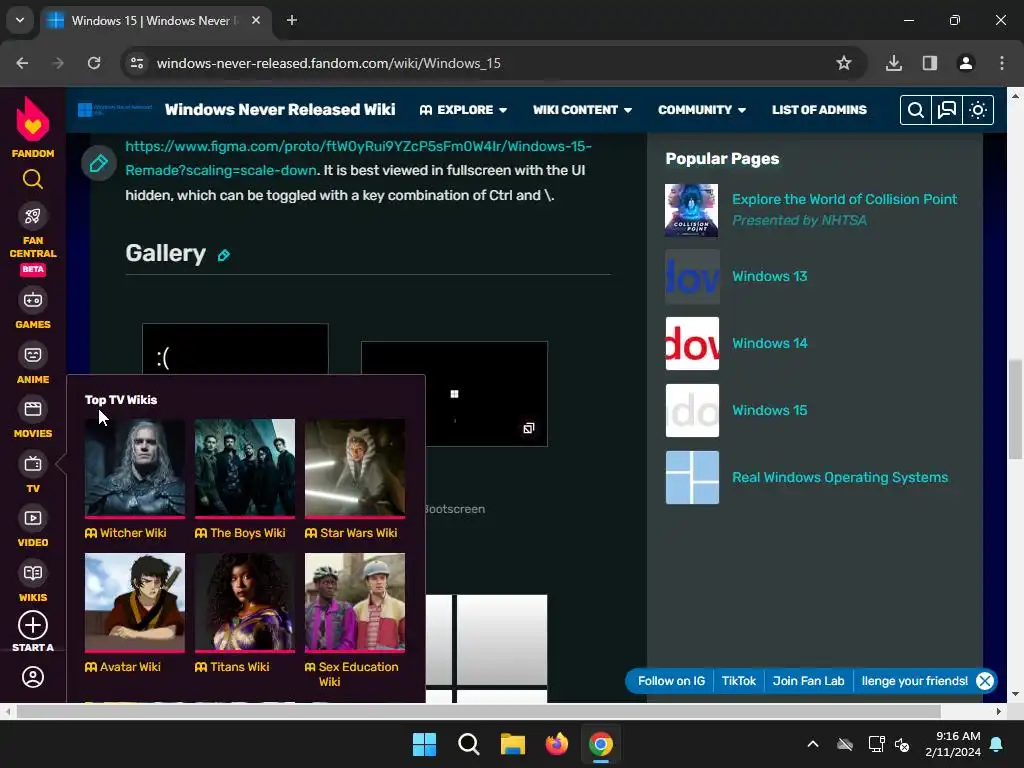The width and height of the screenshot is (1024, 768).
Task: Click the Star Wars Wiki thumbnail image
Action: 355,468
